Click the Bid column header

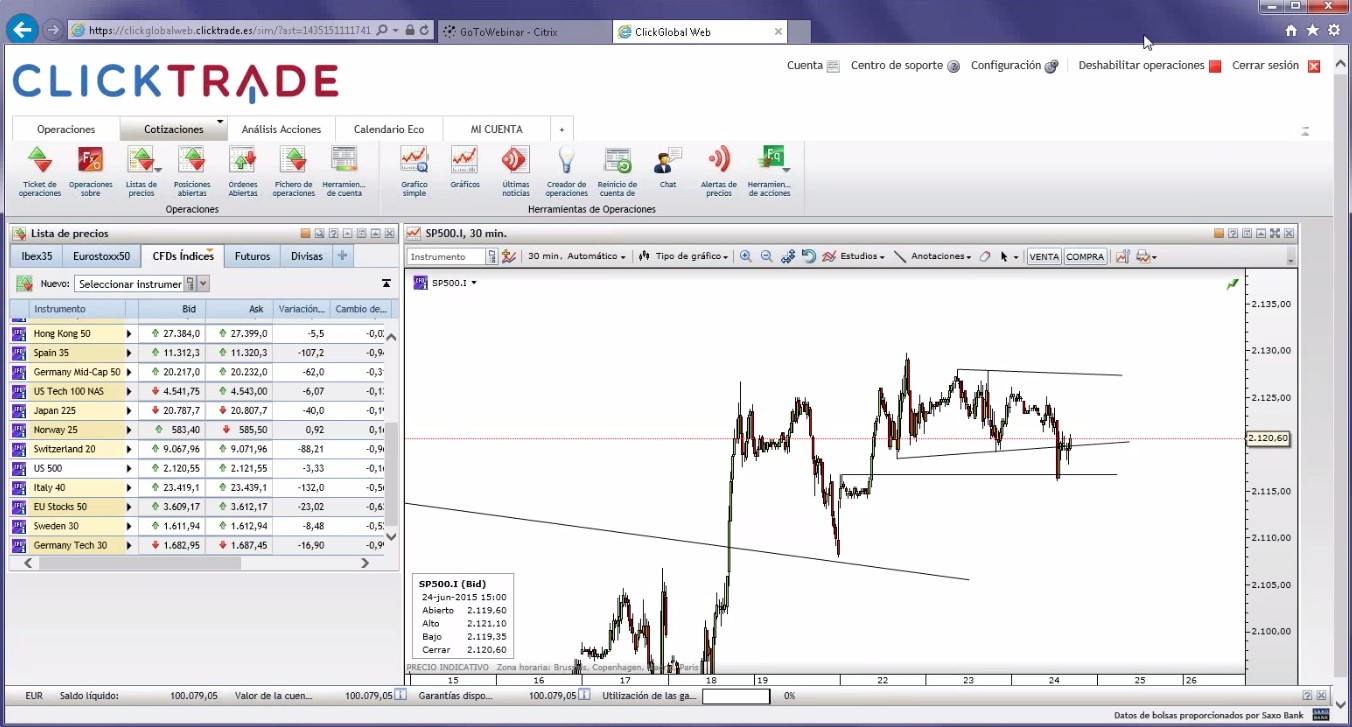pos(170,309)
